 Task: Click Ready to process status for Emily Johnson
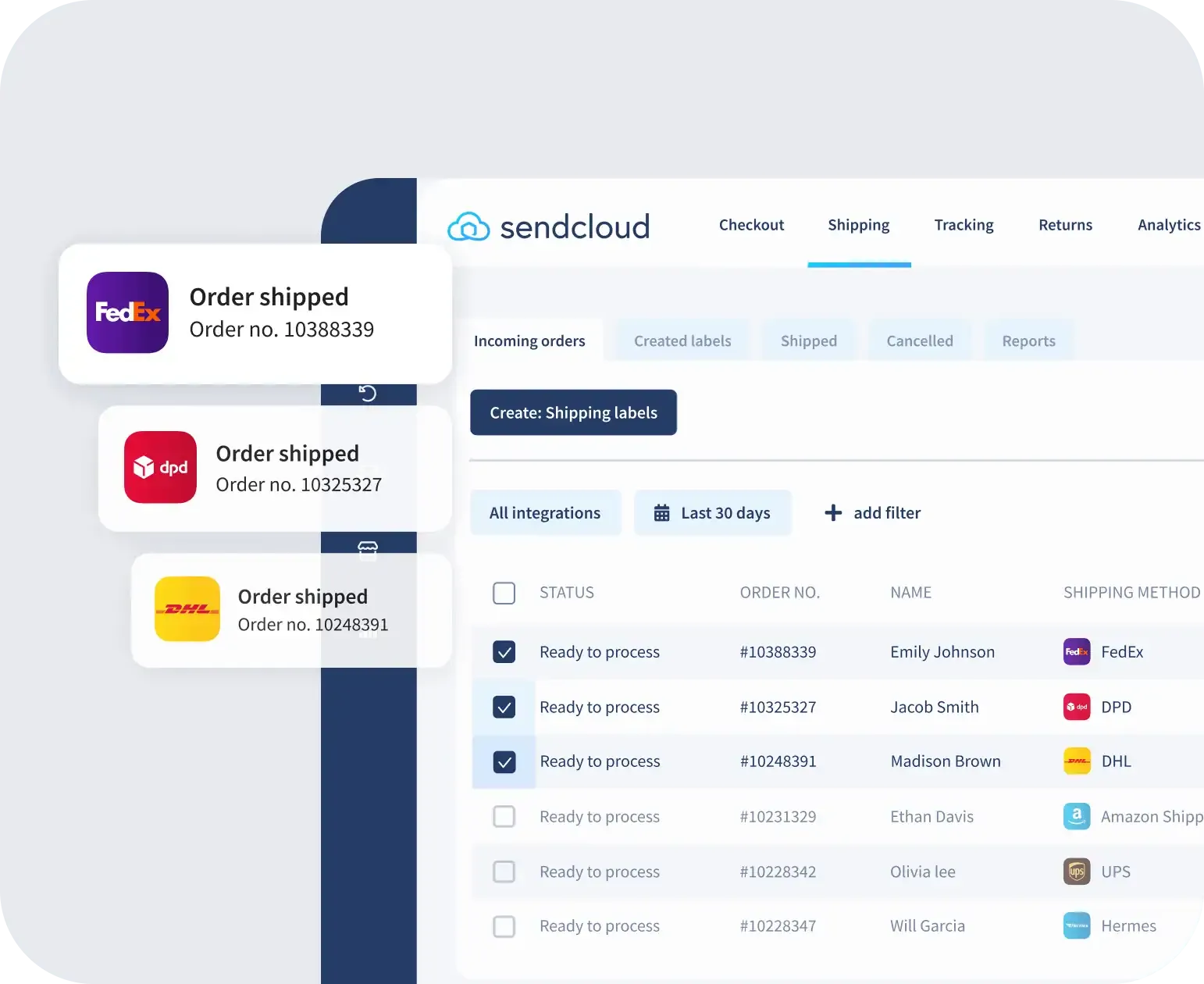coord(600,652)
